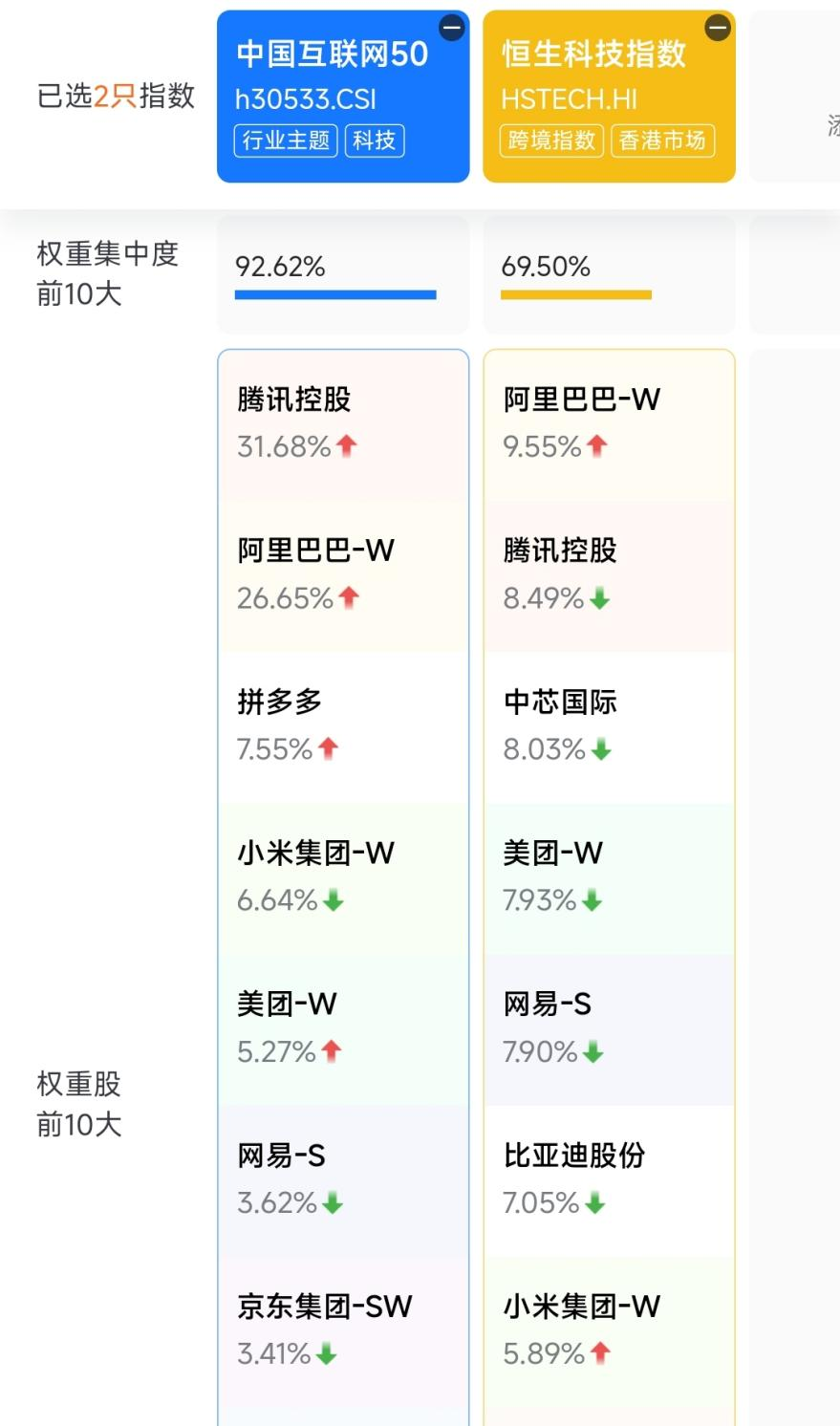Remove 恒生科技指数 with minus icon
840x1426 pixels.
(x=717, y=28)
